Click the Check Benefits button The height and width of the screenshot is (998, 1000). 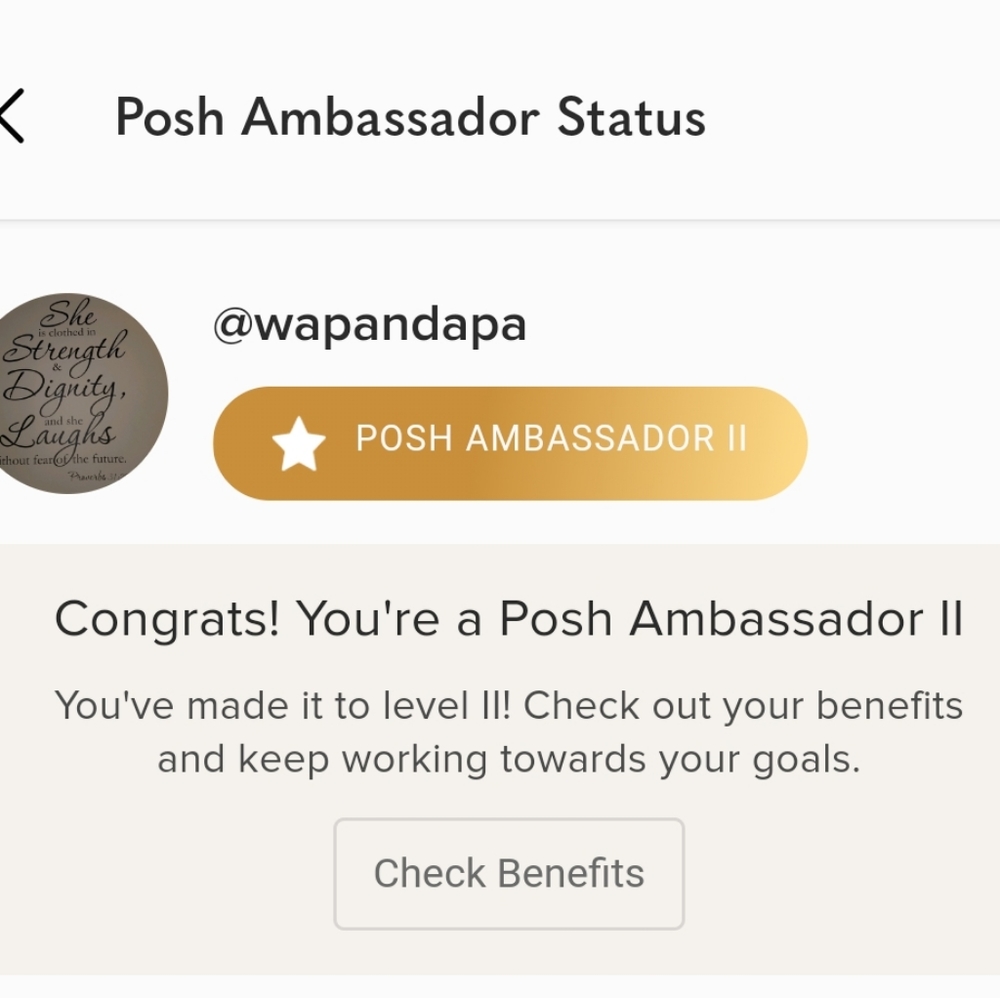509,873
